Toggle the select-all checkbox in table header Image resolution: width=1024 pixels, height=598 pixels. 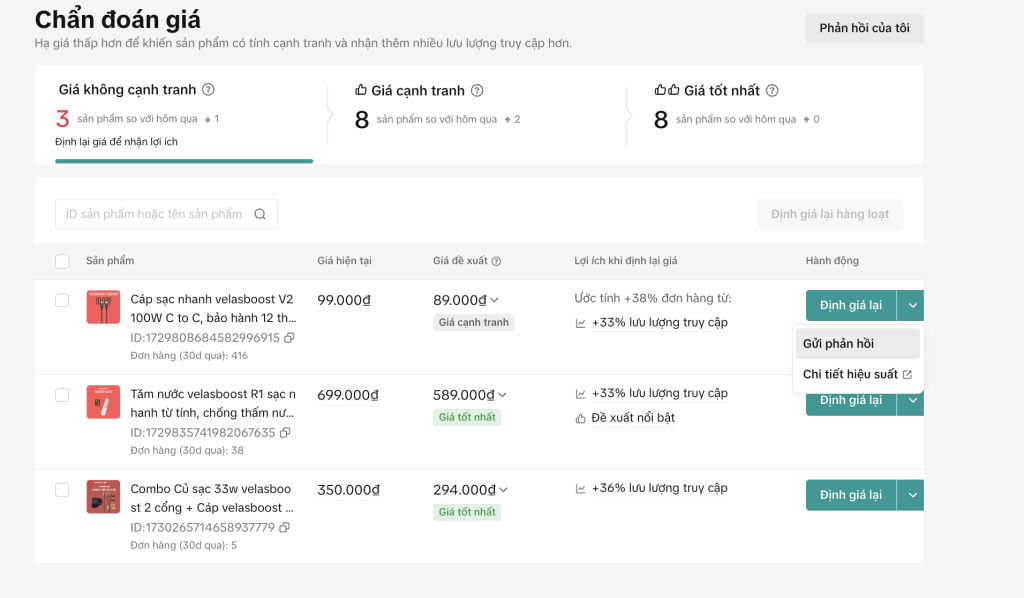point(62,261)
